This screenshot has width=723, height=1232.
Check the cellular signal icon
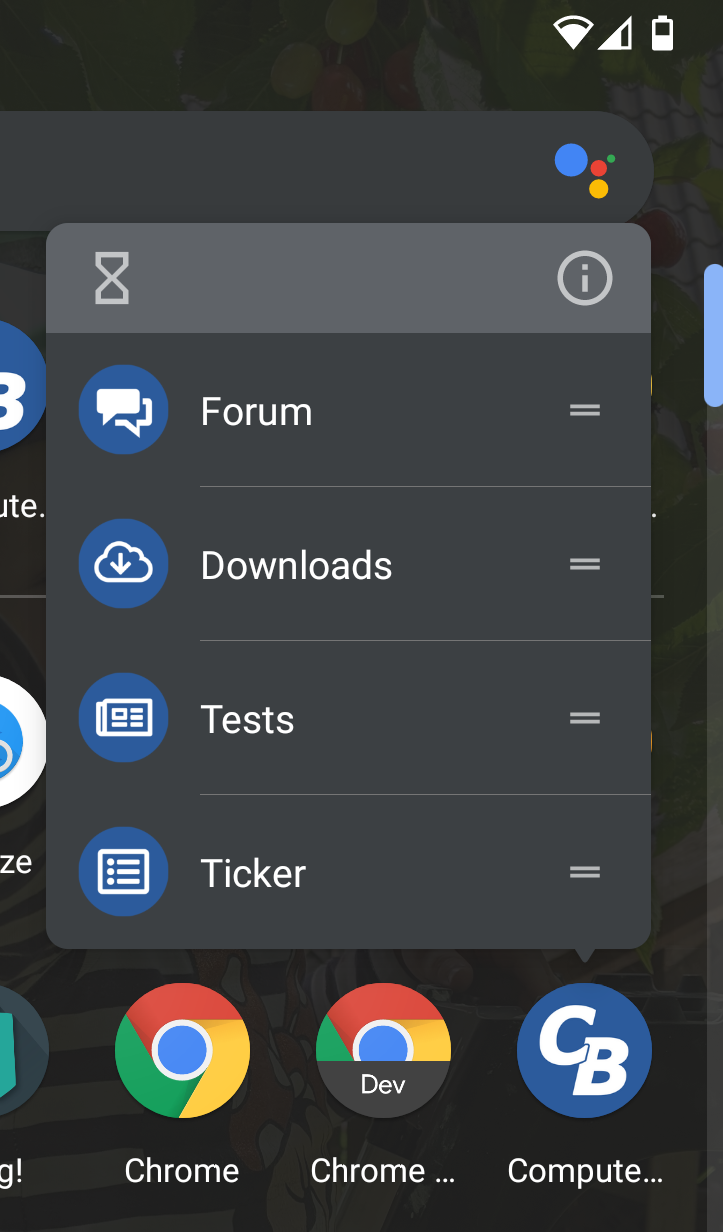tap(615, 34)
